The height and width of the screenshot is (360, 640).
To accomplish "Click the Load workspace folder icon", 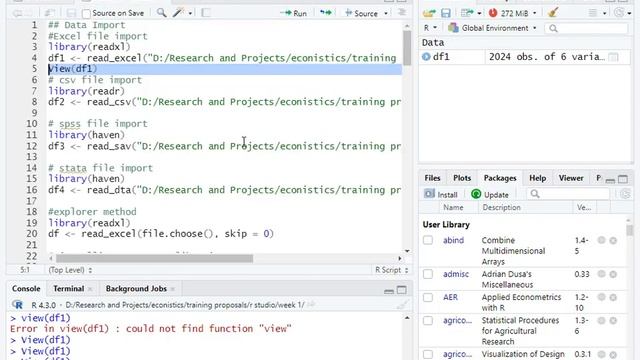I will 429,13.
